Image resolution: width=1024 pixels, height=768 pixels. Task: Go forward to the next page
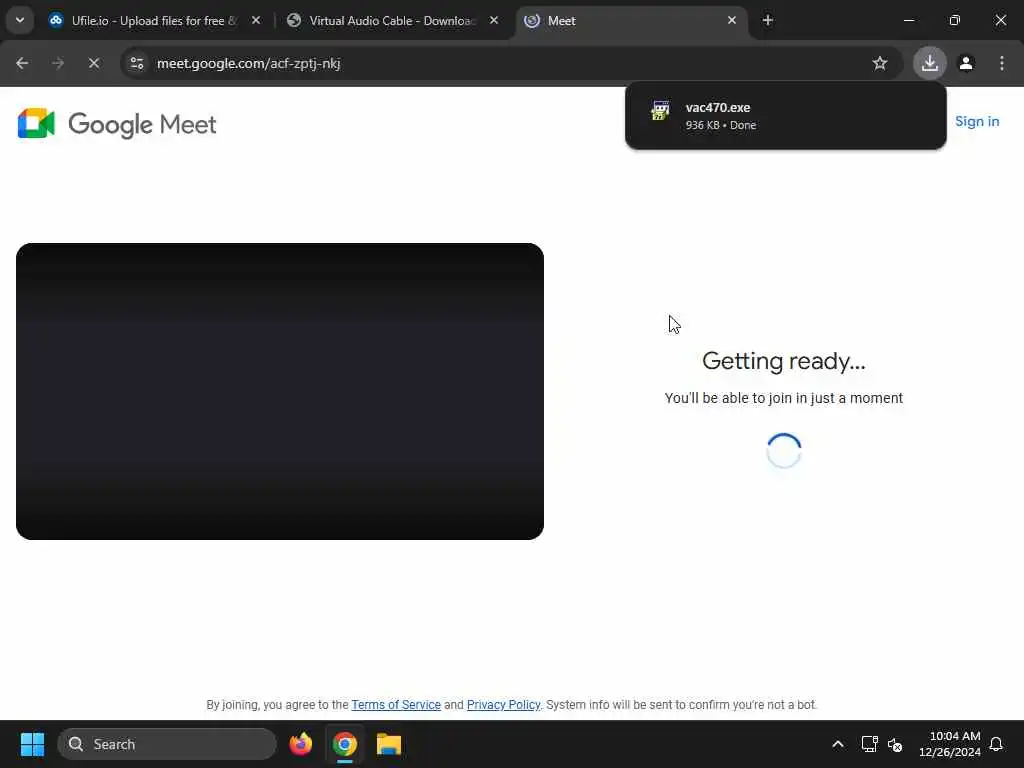[58, 63]
